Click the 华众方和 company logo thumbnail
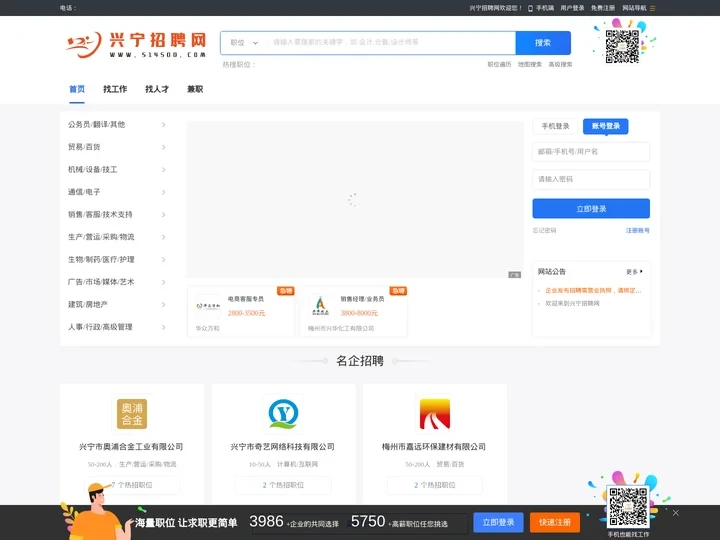The image size is (720, 540). coord(208,306)
